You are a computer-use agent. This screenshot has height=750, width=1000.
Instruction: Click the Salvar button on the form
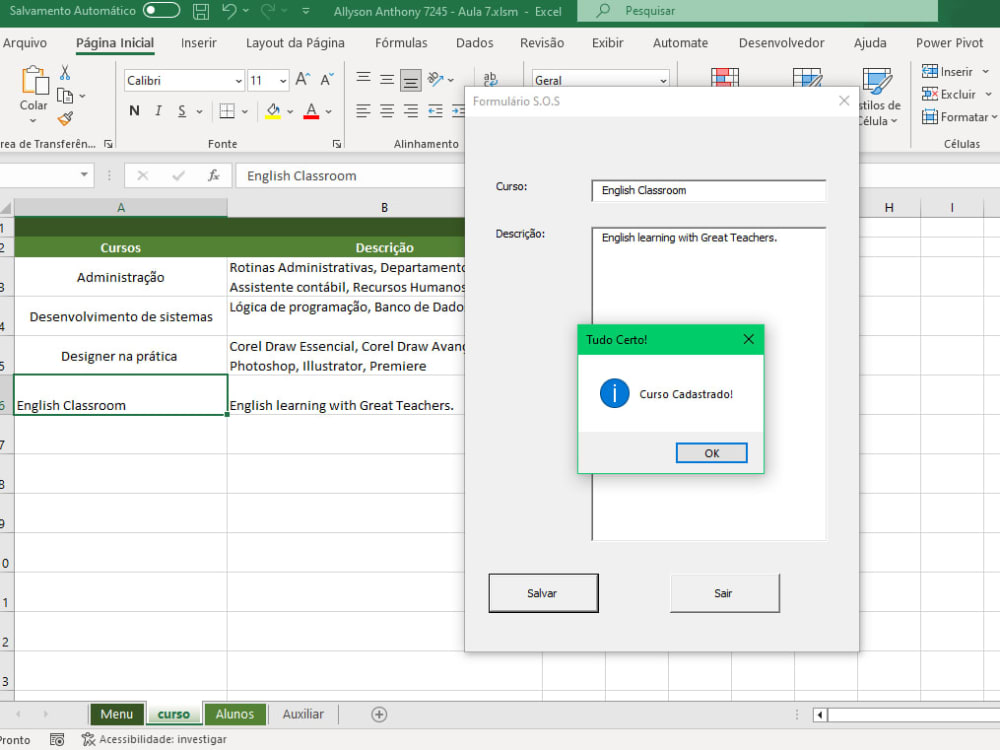[543, 592]
